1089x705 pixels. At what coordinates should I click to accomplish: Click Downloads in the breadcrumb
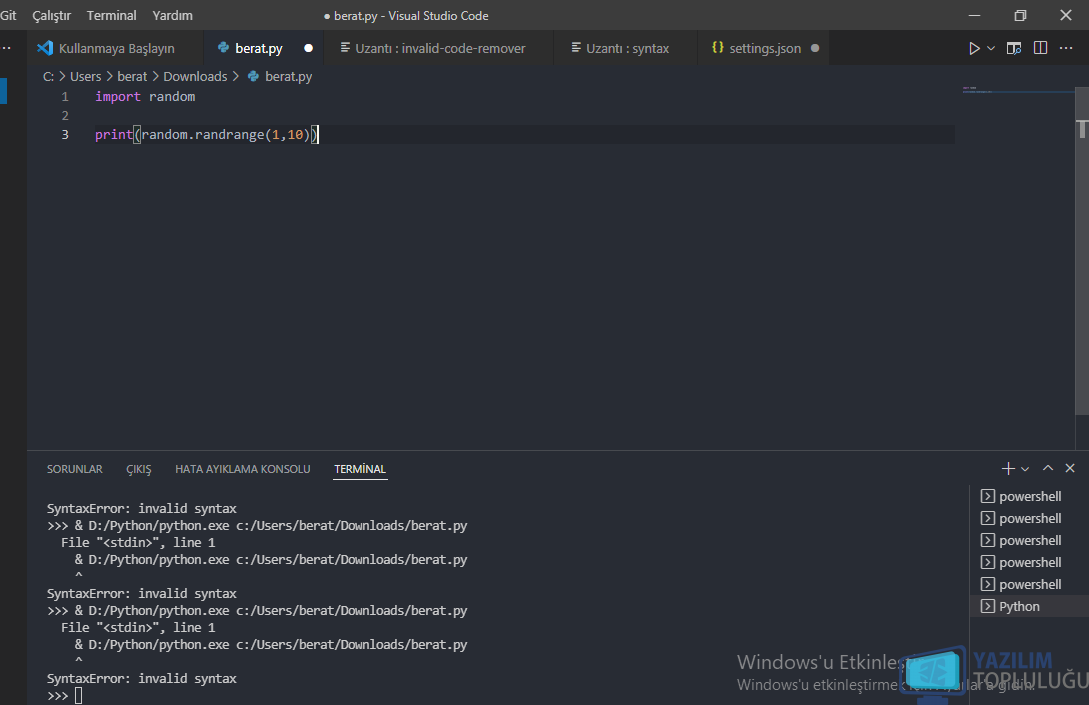point(195,76)
